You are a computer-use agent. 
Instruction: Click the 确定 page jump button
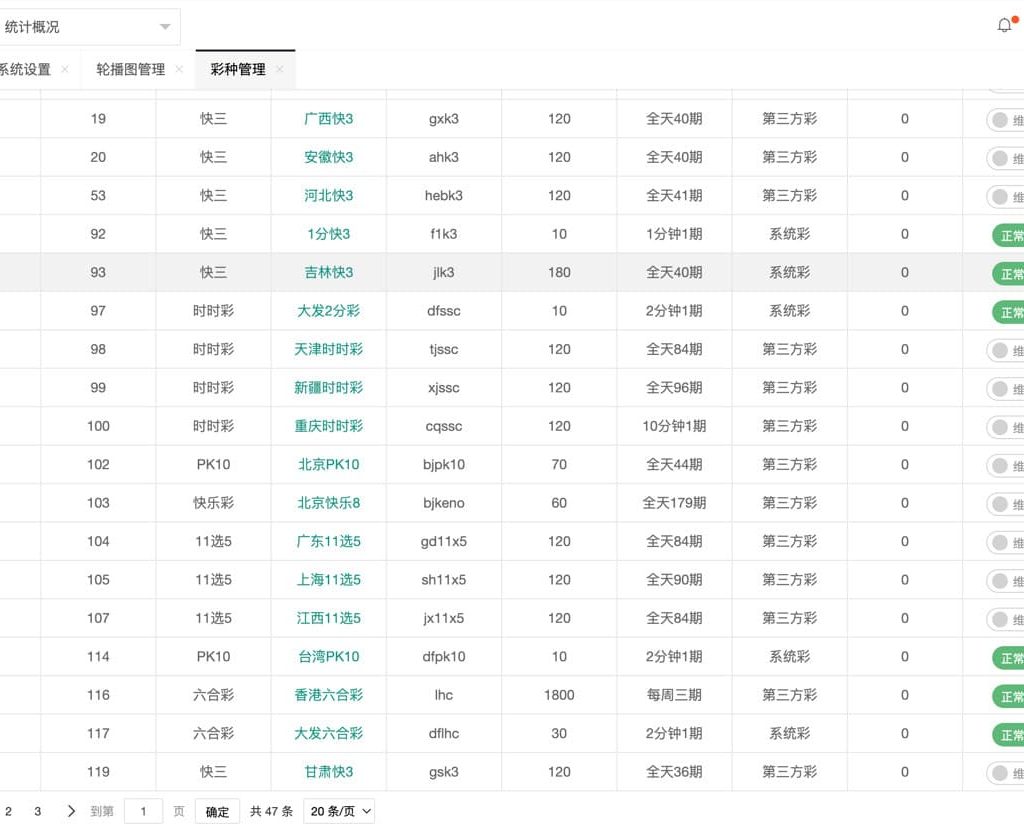coord(218,811)
